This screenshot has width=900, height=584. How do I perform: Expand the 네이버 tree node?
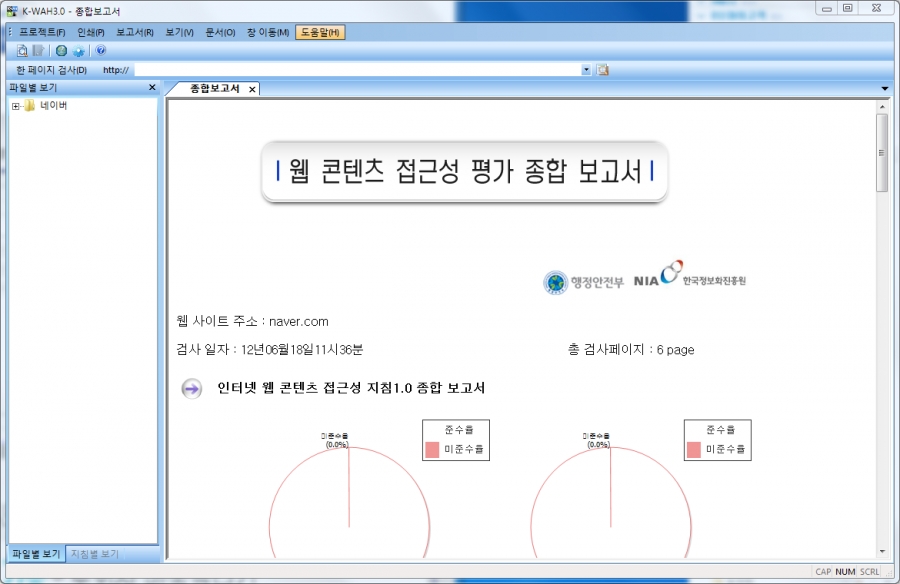pos(15,106)
